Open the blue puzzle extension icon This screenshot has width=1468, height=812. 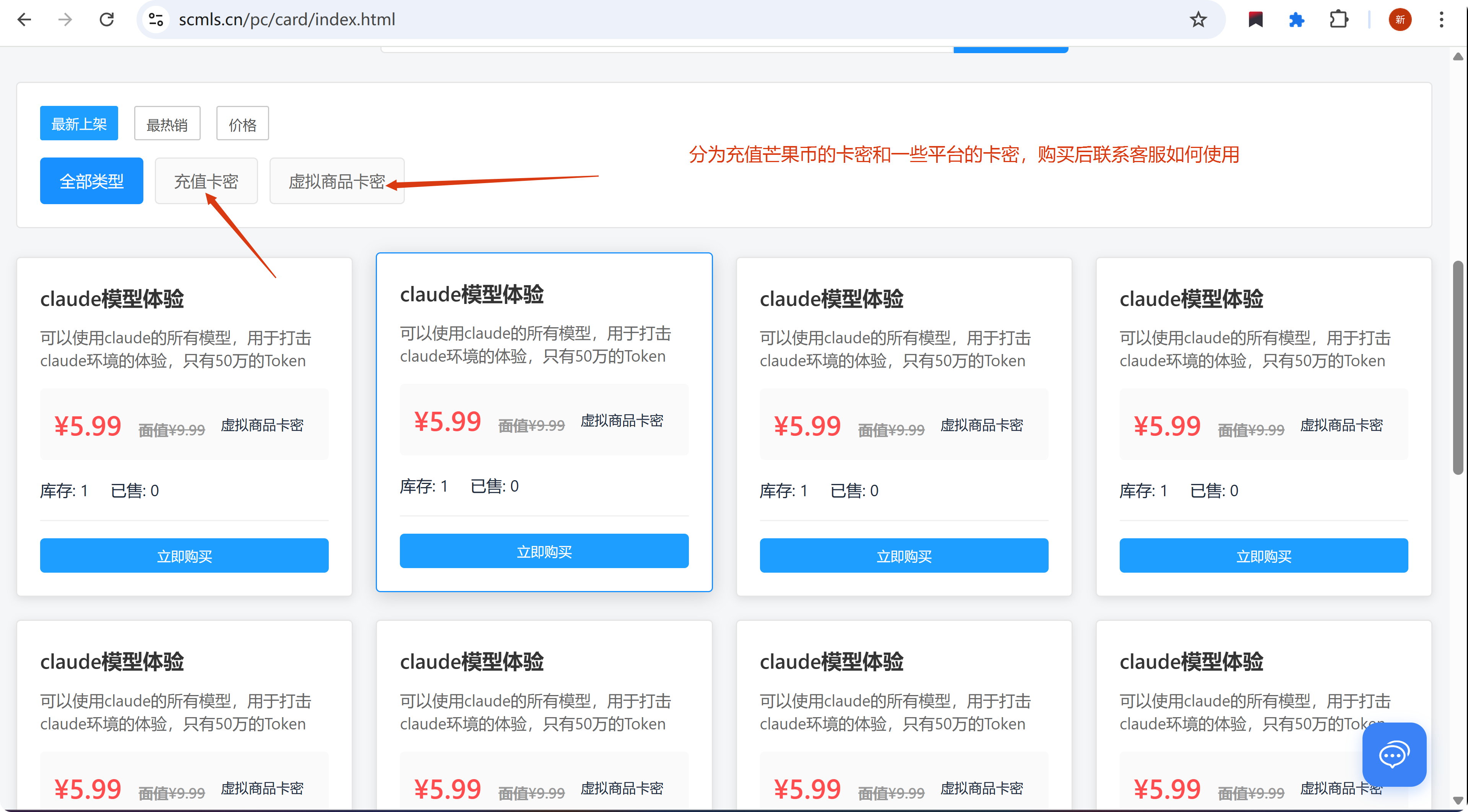pyautogui.click(x=1296, y=19)
